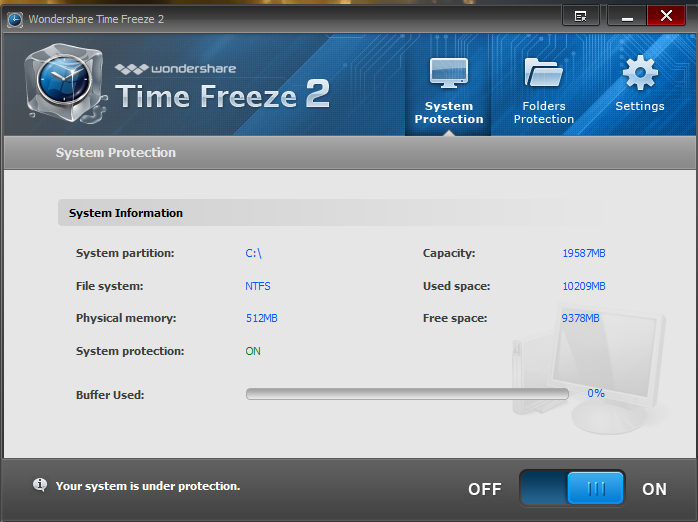The height and width of the screenshot is (522, 698).
Task: Click the 'Physical memory:' label
Action: pyautogui.click(x=126, y=318)
